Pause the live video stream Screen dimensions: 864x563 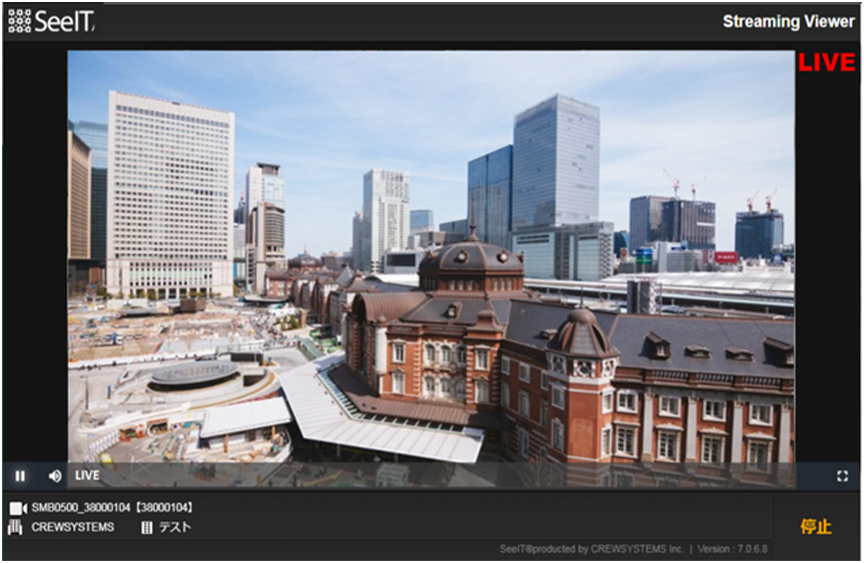(x=20, y=476)
